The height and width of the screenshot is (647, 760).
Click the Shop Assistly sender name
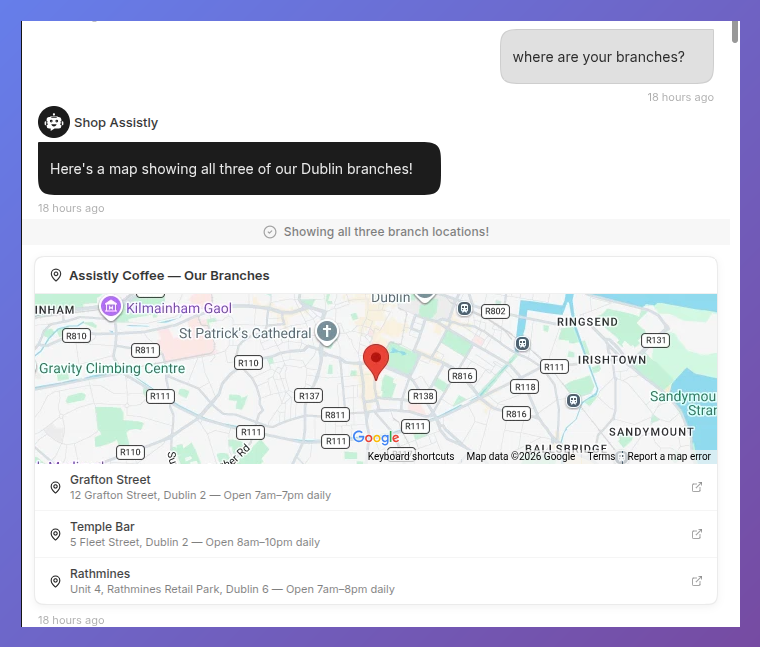(116, 123)
